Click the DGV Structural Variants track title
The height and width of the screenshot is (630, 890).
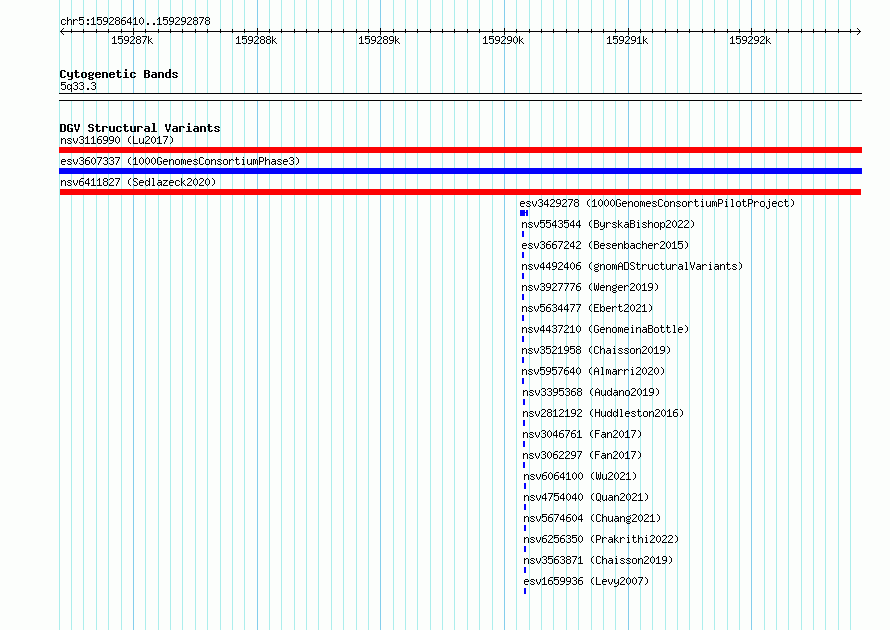coord(140,128)
